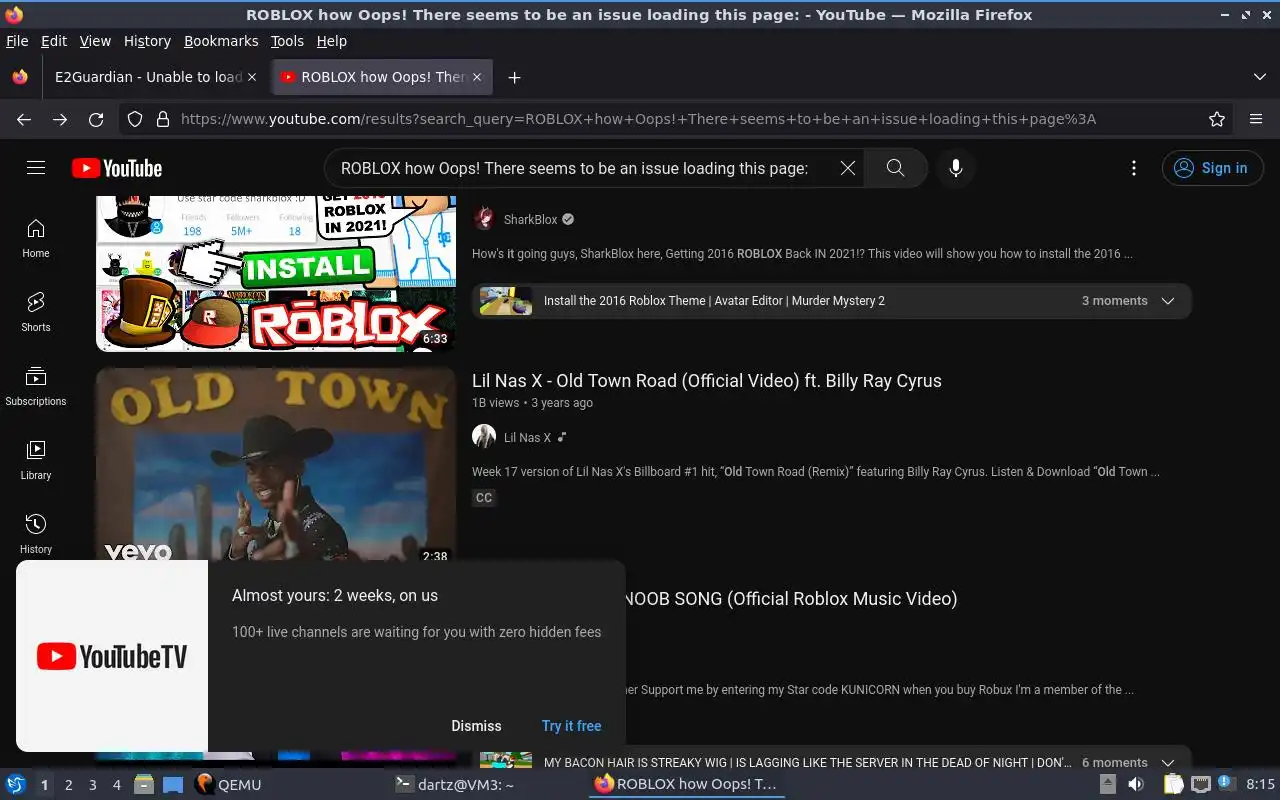This screenshot has height=800, width=1280.
Task: Expand the 3 moments chapter chevron
Action: [x=1168, y=301]
